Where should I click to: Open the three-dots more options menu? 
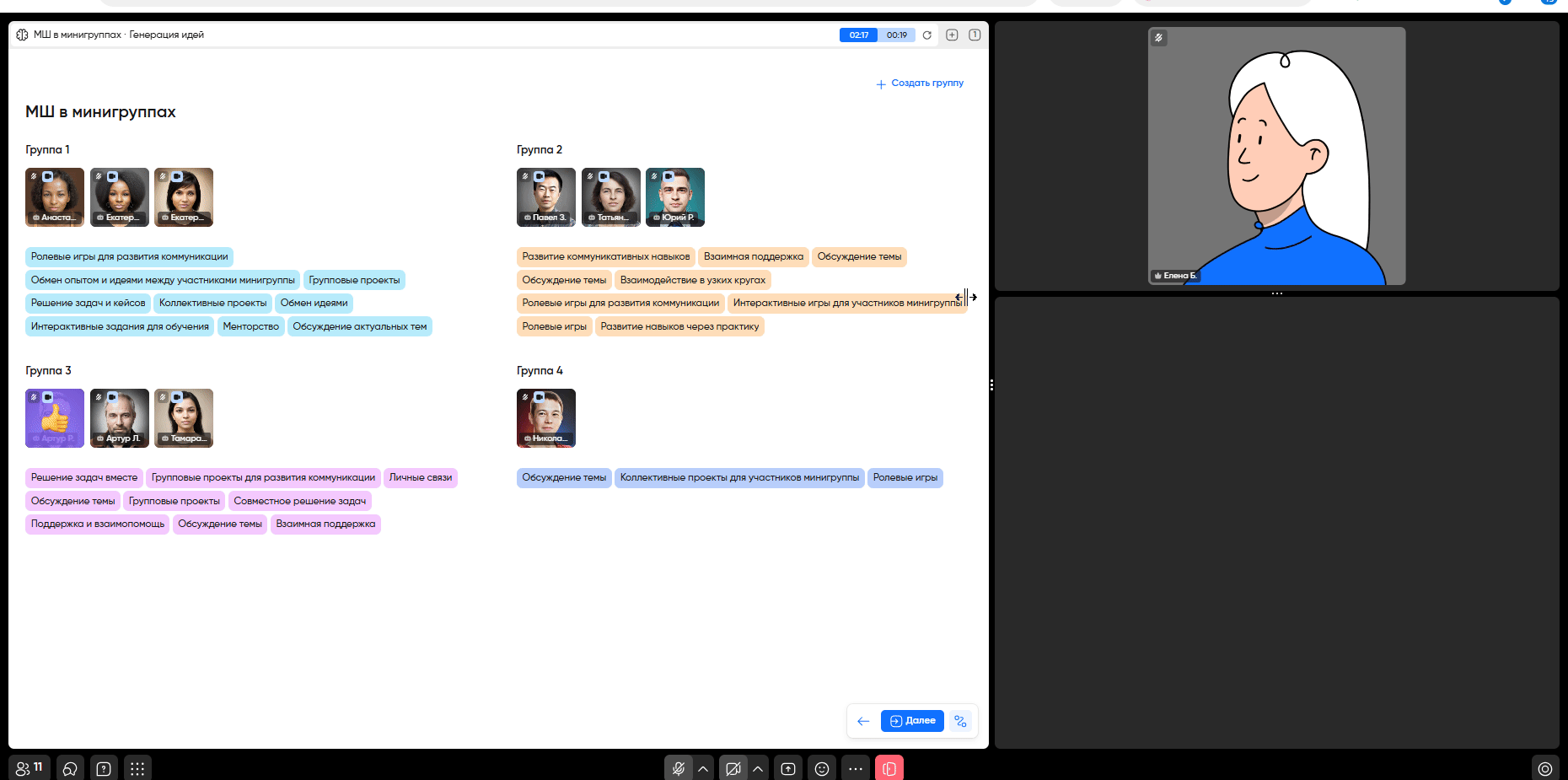click(856, 768)
